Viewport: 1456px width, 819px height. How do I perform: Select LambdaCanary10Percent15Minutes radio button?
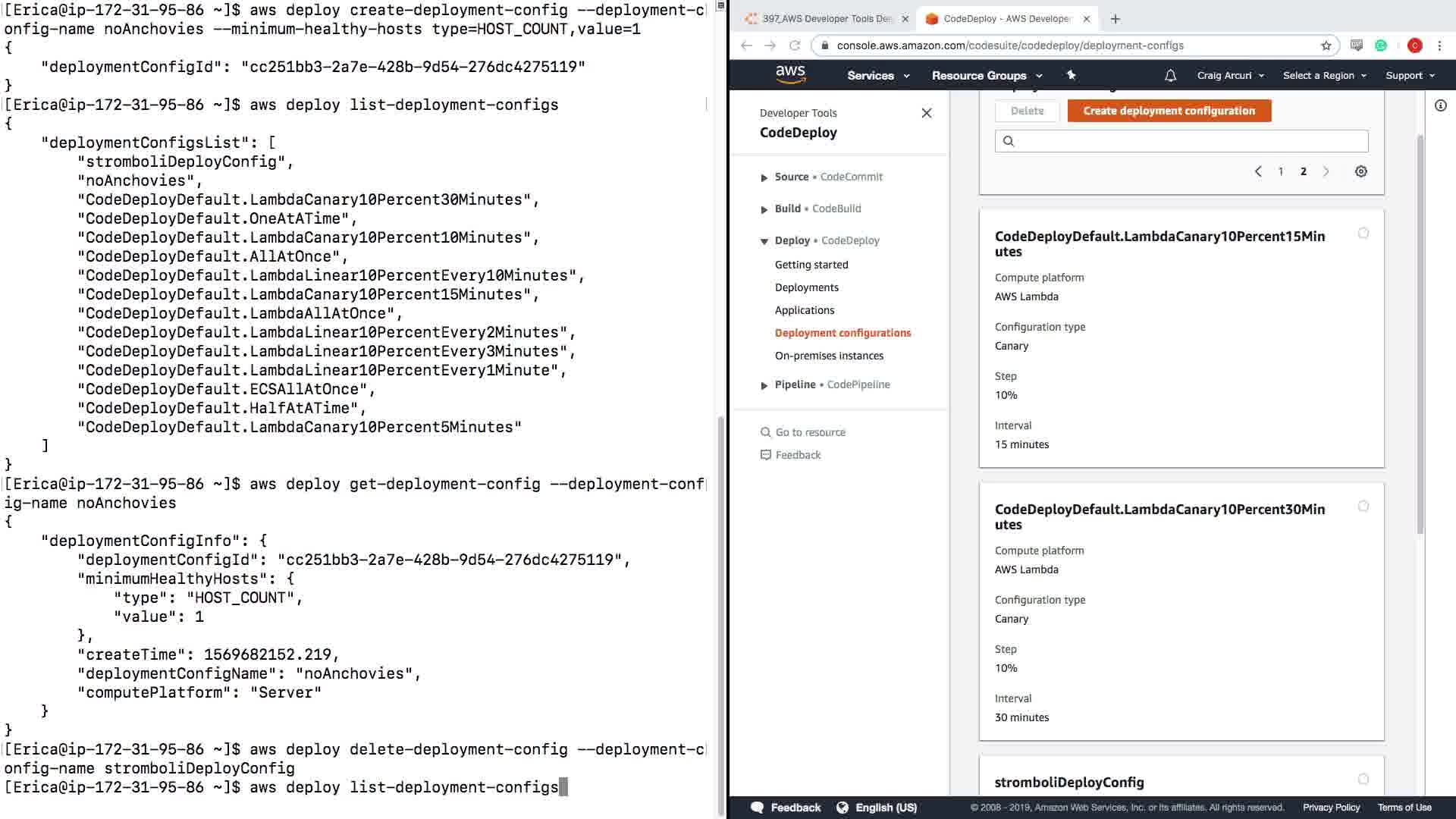tap(1363, 233)
